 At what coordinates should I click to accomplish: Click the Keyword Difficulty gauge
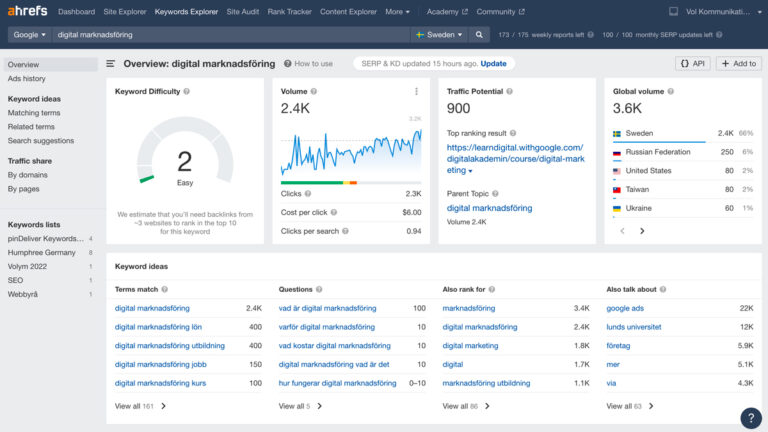pyautogui.click(x=185, y=152)
